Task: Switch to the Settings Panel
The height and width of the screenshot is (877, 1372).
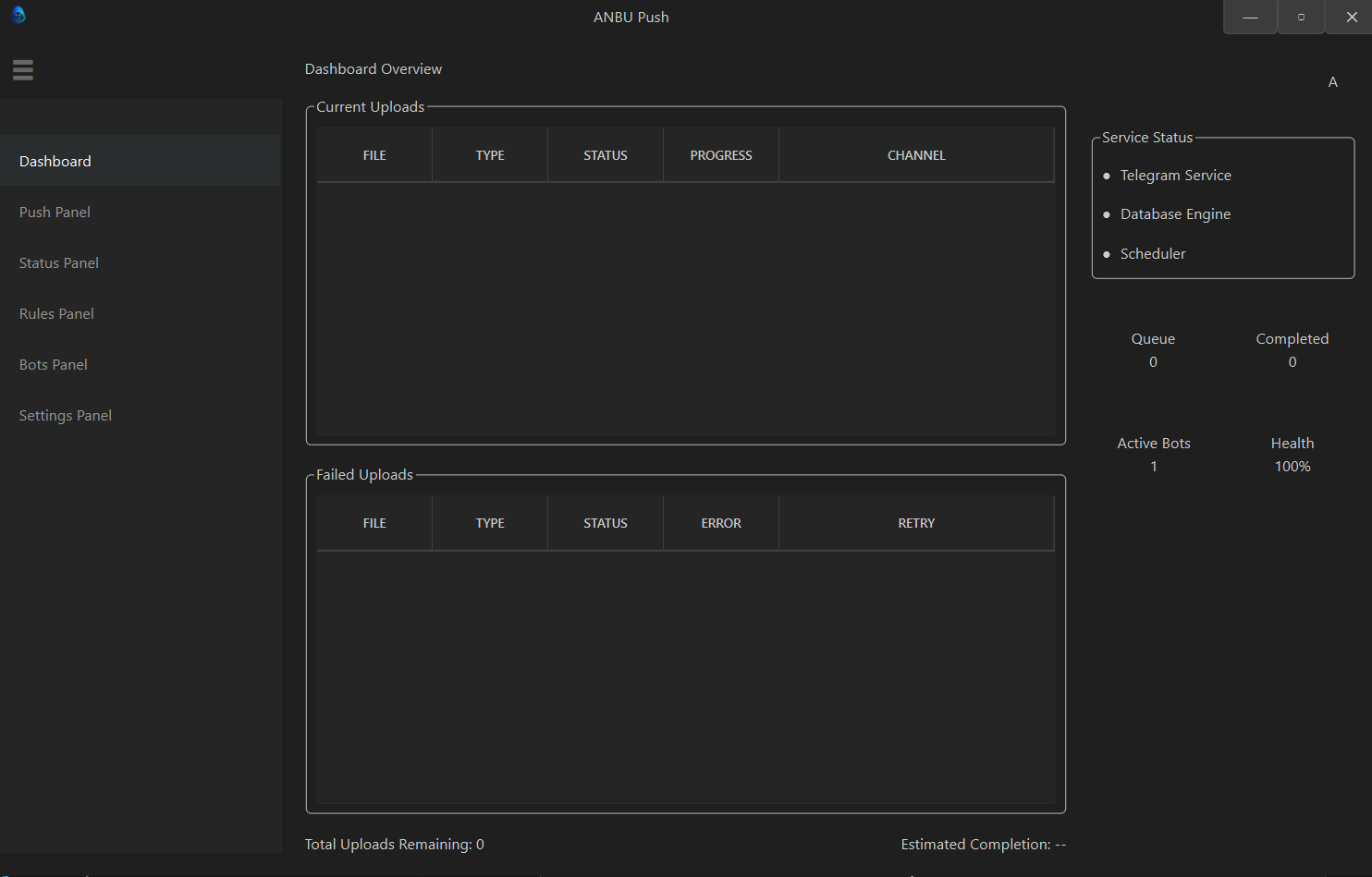Action: 65,415
